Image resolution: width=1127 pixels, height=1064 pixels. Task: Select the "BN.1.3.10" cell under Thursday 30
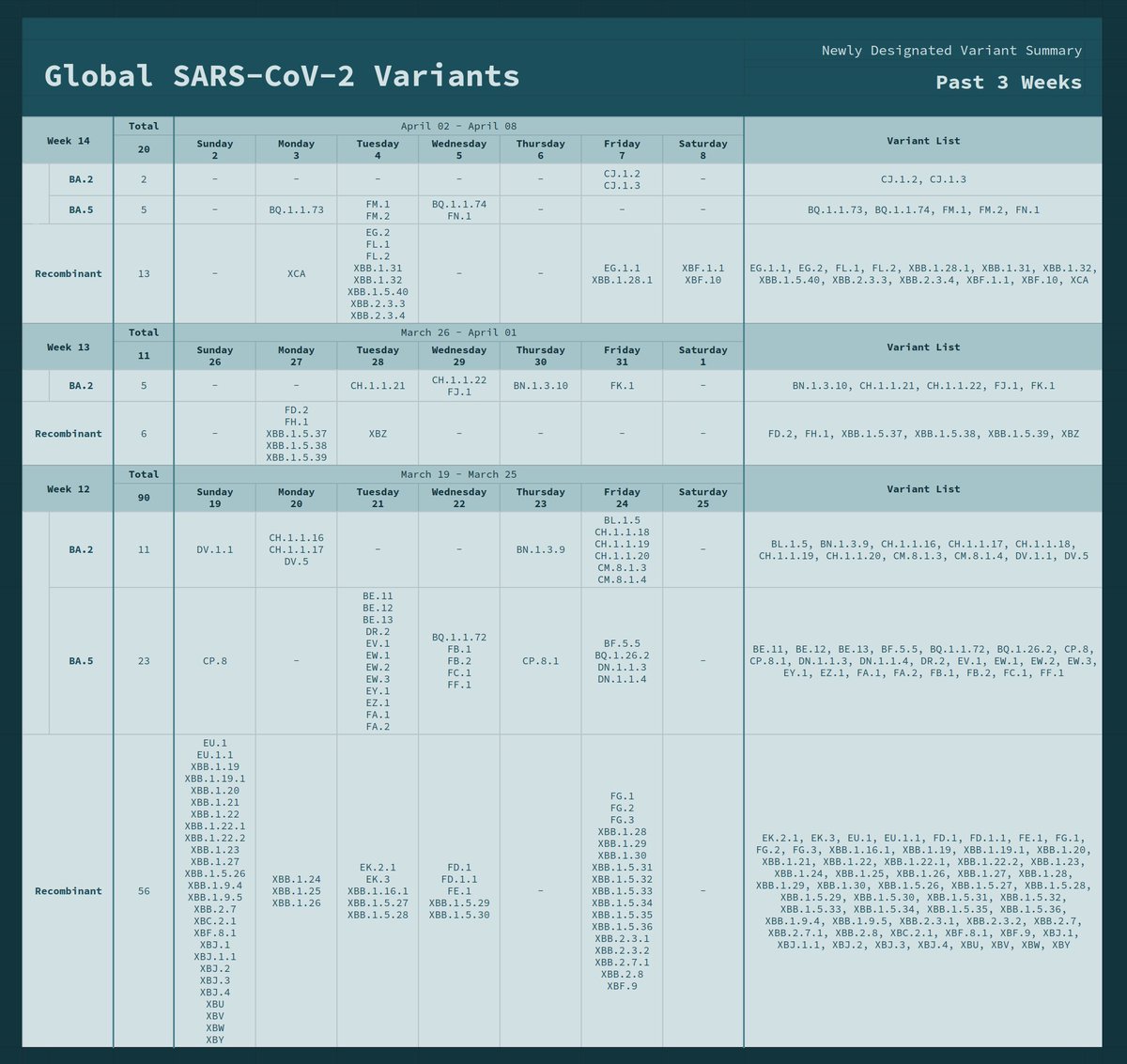click(x=541, y=386)
